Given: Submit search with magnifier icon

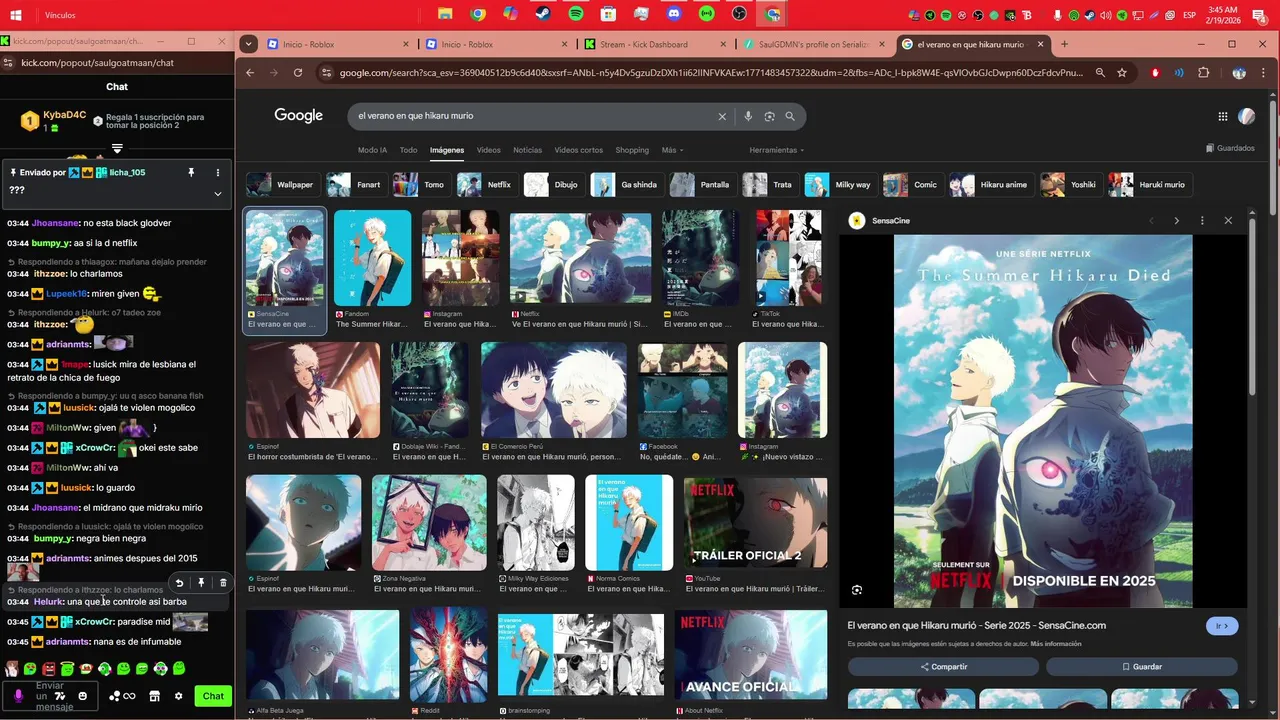Looking at the screenshot, I should point(790,116).
